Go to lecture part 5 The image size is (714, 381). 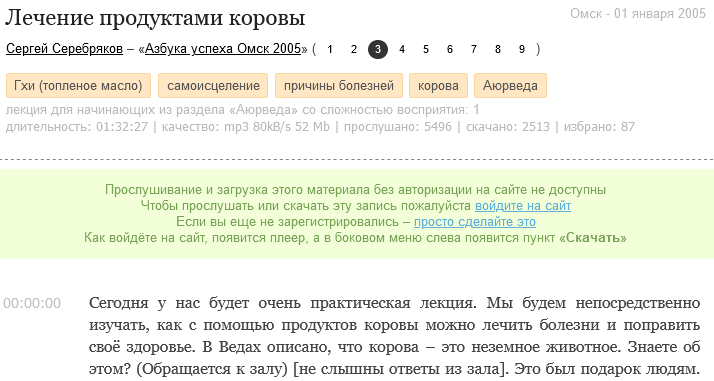(426, 49)
